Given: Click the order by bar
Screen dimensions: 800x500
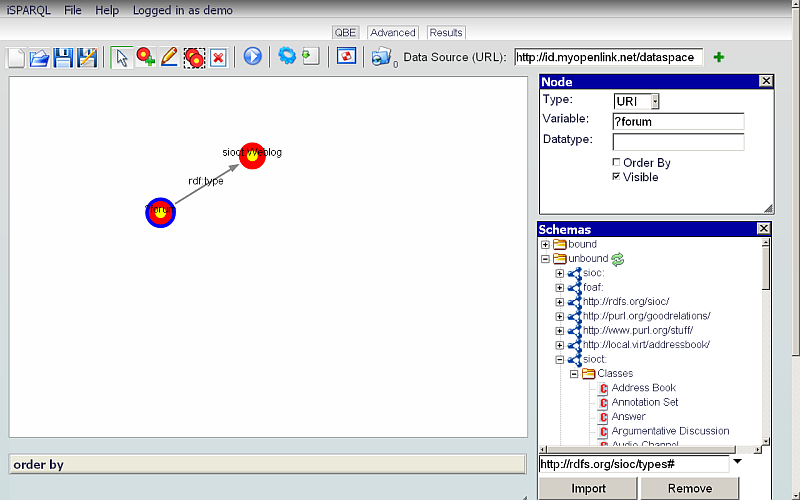Looking at the screenshot, I should click(267, 464).
